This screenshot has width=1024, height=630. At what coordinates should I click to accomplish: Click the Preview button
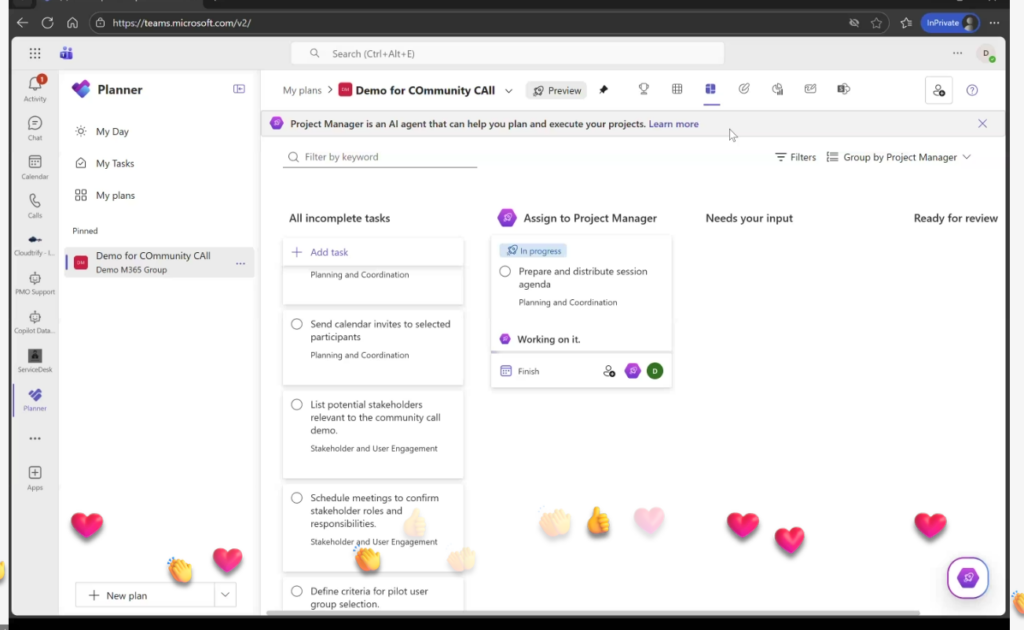(557, 91)
